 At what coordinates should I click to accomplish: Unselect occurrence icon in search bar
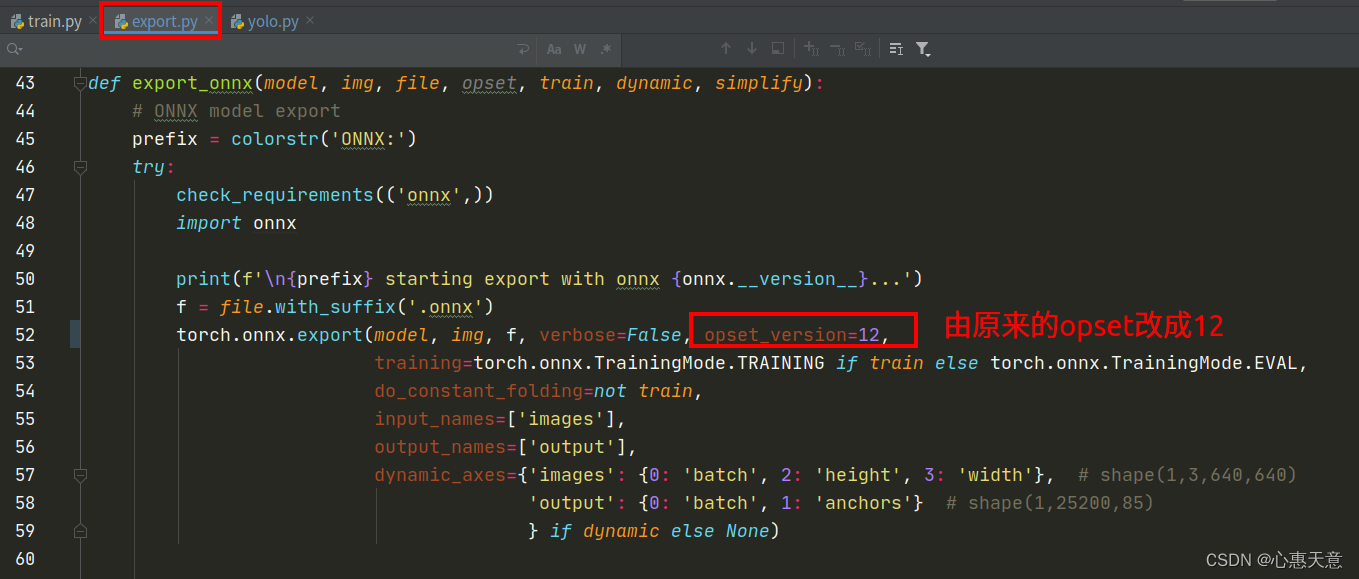[x=837, y=48]
